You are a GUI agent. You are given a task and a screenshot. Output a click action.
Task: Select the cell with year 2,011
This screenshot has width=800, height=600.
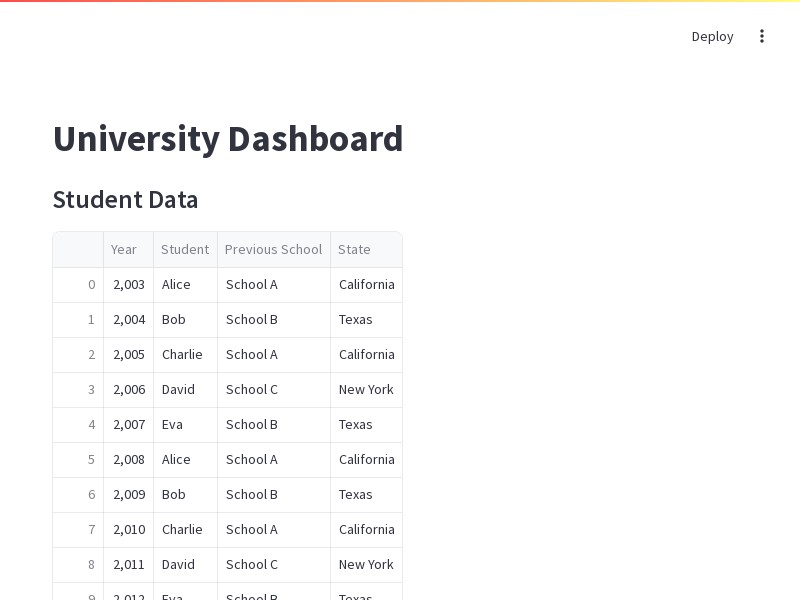(x=129, y=565)
